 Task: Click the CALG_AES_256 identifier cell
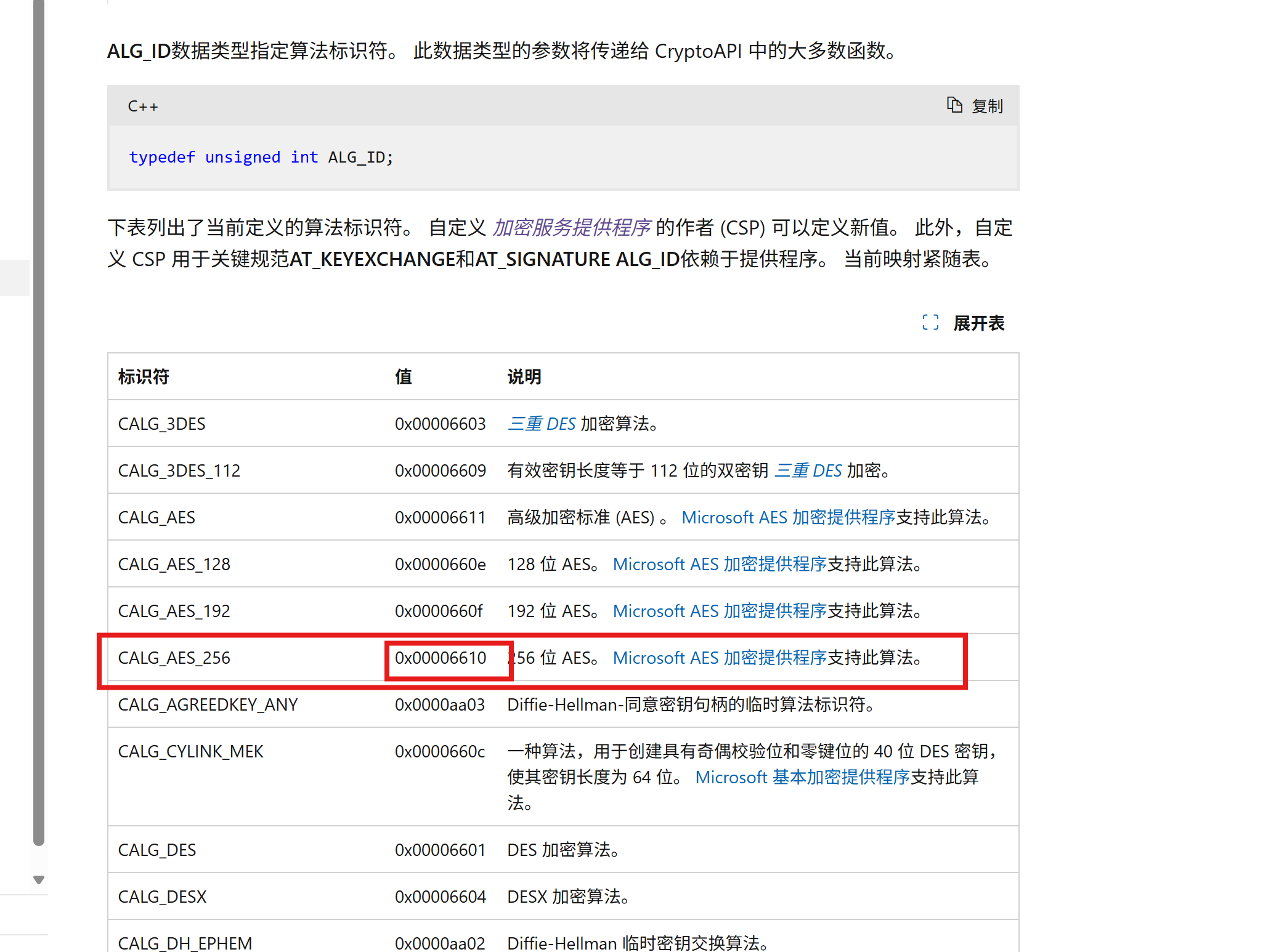pyautogui.click(x=174, y=658)
